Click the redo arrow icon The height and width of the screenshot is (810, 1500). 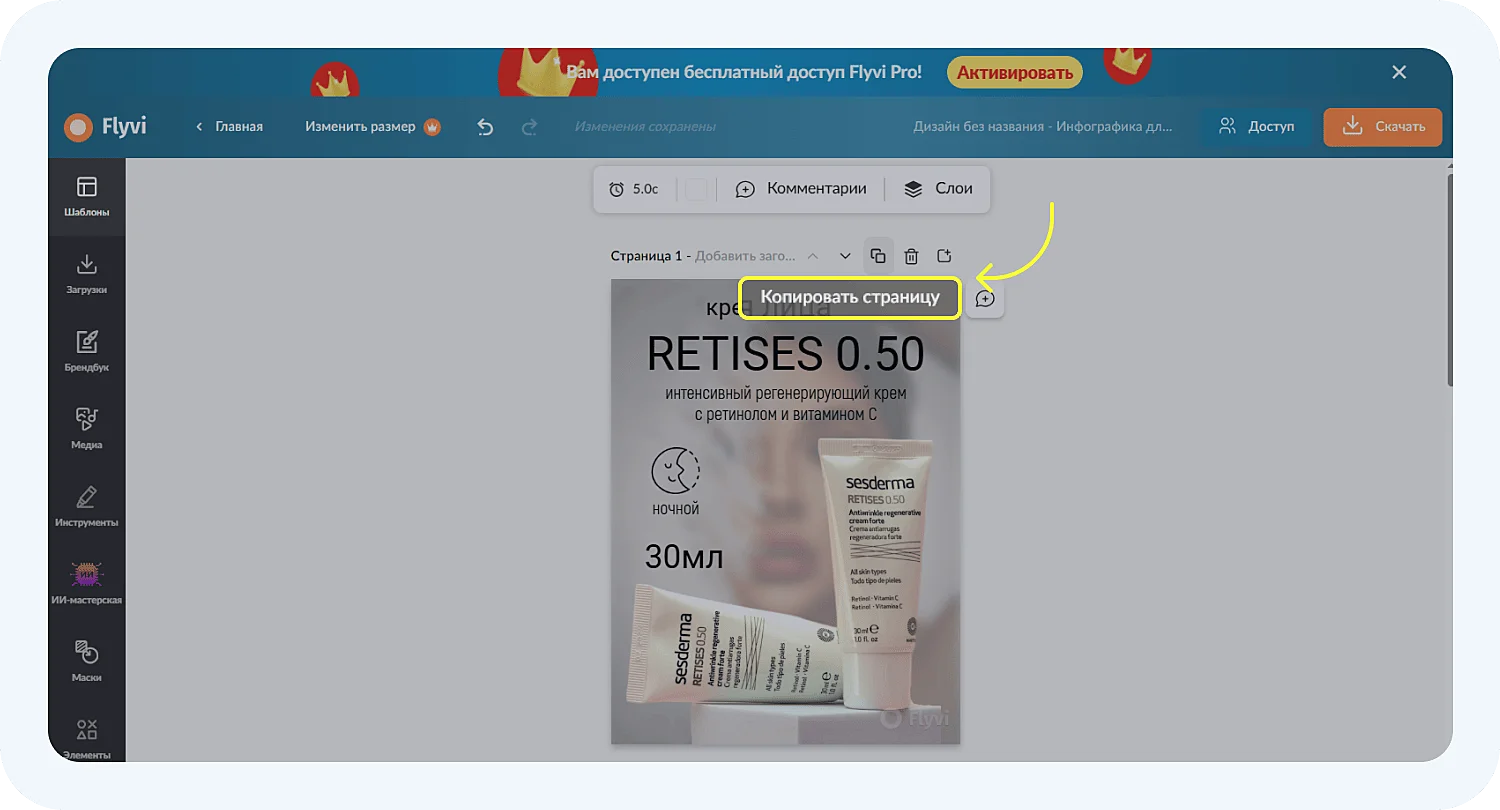pyautogui.click(x=530, y=127)
